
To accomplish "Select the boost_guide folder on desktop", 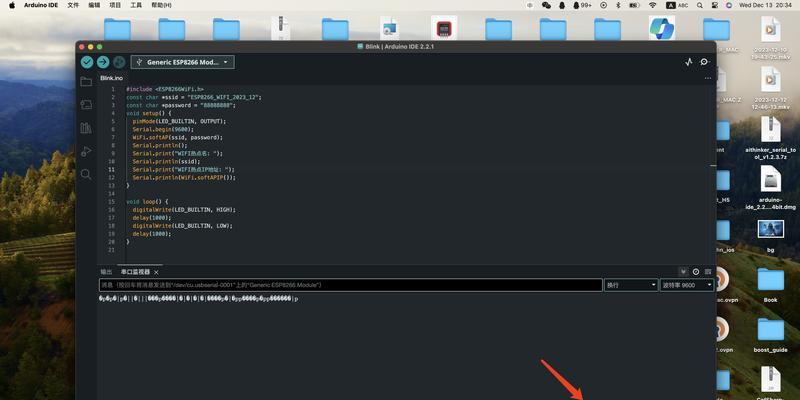I will [770, 335].
